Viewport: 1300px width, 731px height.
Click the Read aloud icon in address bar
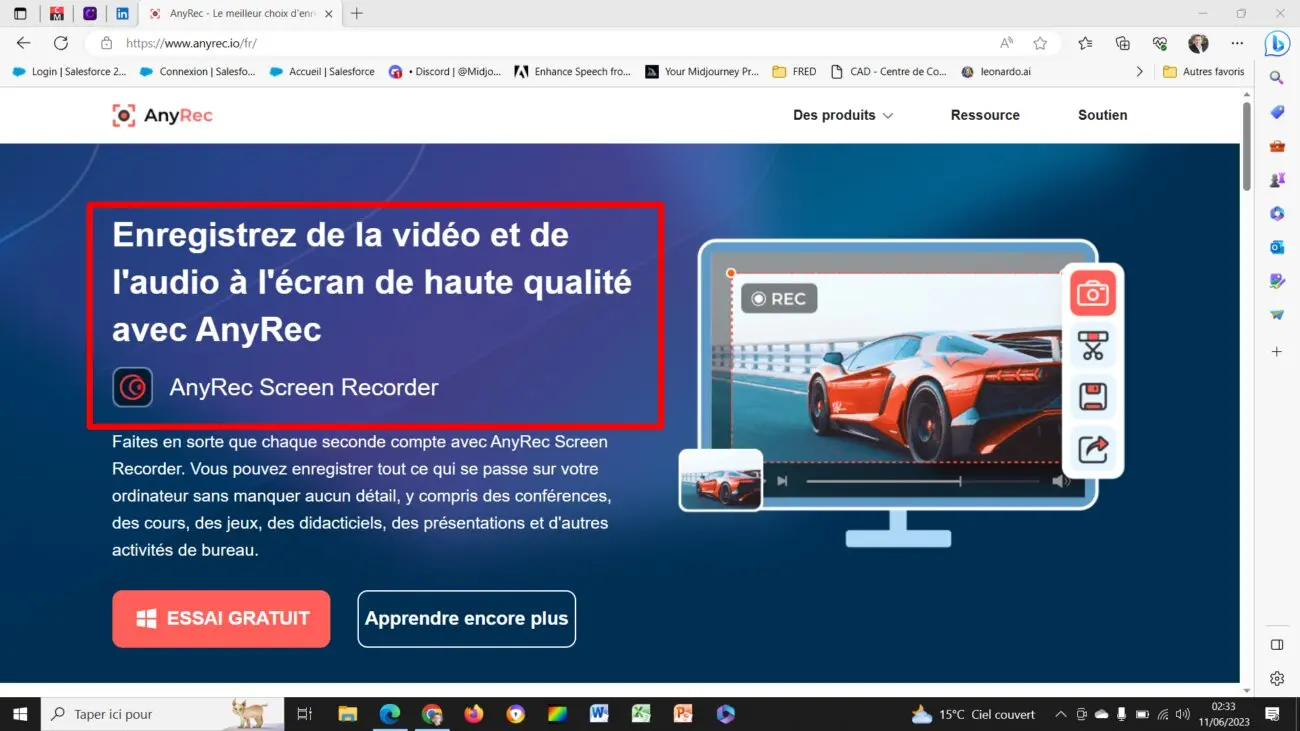click(x=1007, y=43)
